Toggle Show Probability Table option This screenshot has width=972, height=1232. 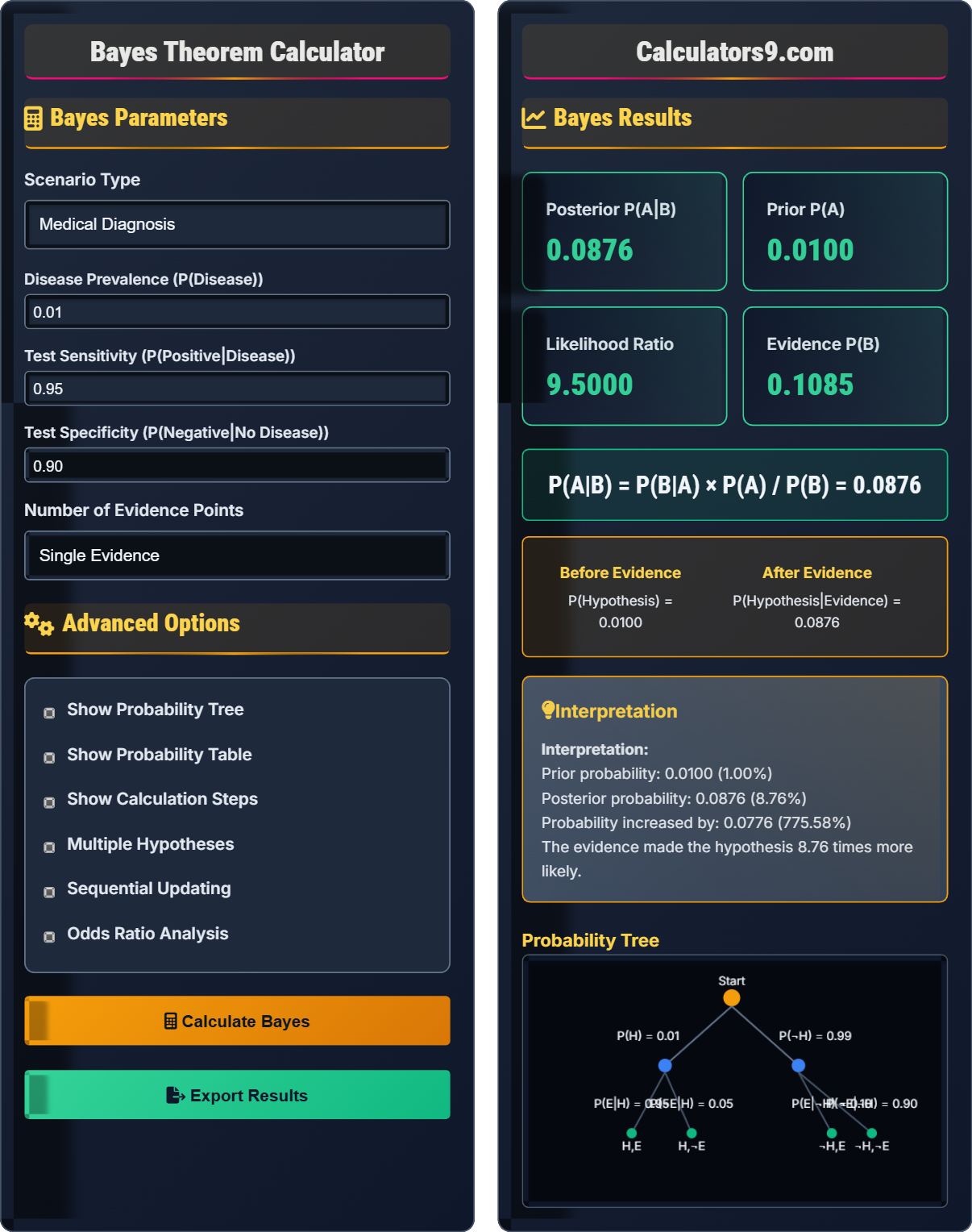point(49,758)
